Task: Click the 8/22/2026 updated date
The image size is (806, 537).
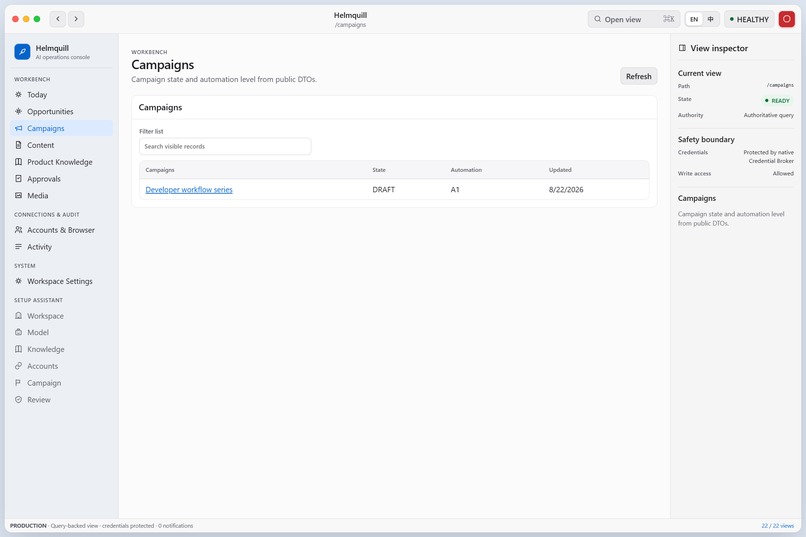Action: 566,190
